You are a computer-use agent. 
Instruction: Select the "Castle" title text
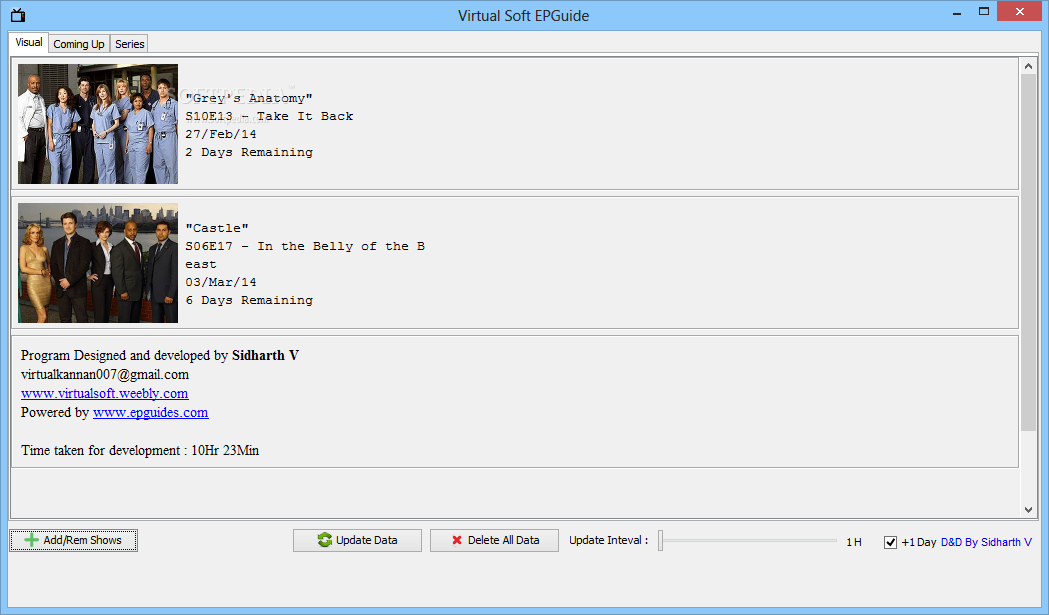pos(217,228)
